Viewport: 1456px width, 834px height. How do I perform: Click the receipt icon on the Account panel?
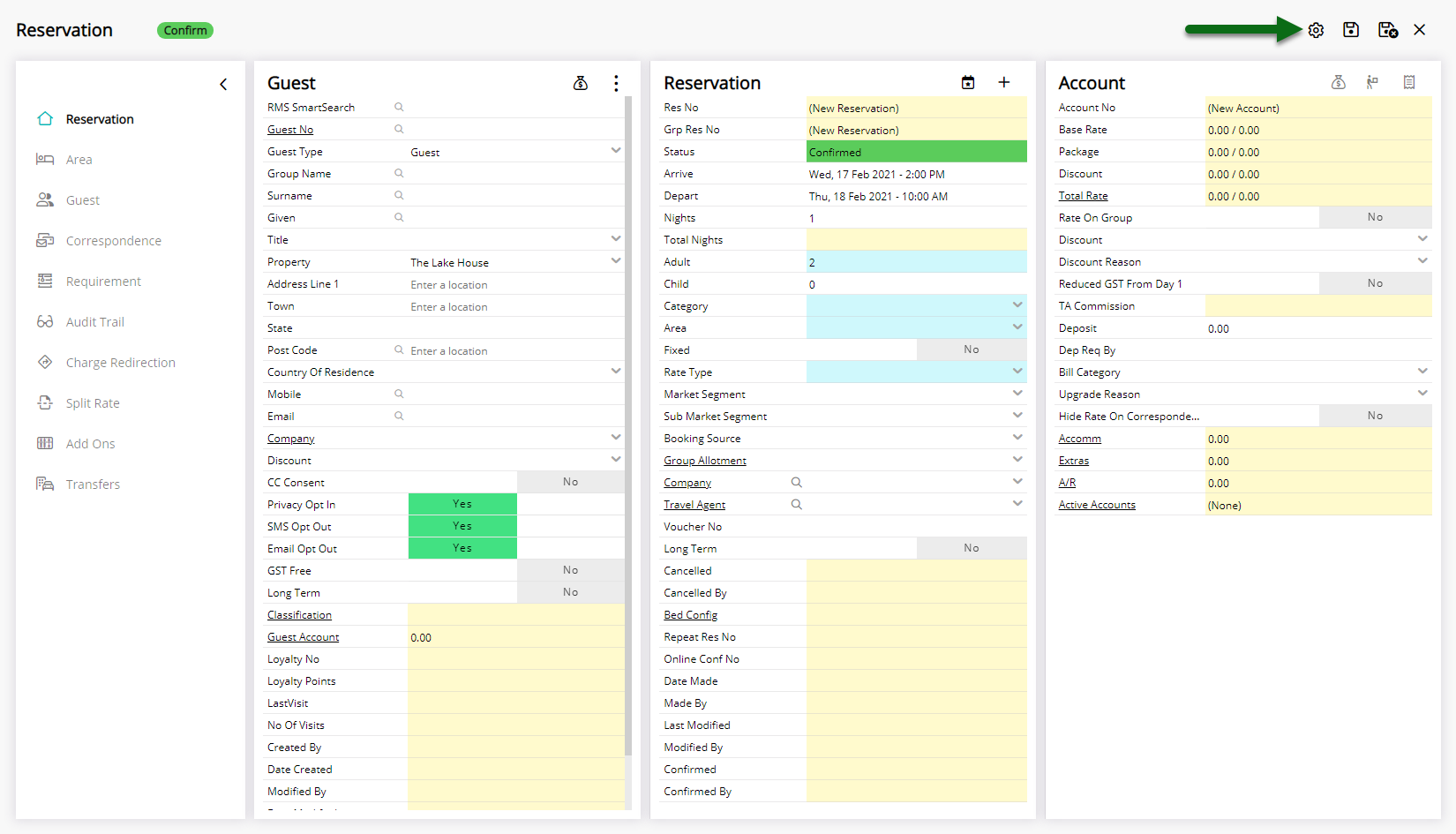(1408, 82)
